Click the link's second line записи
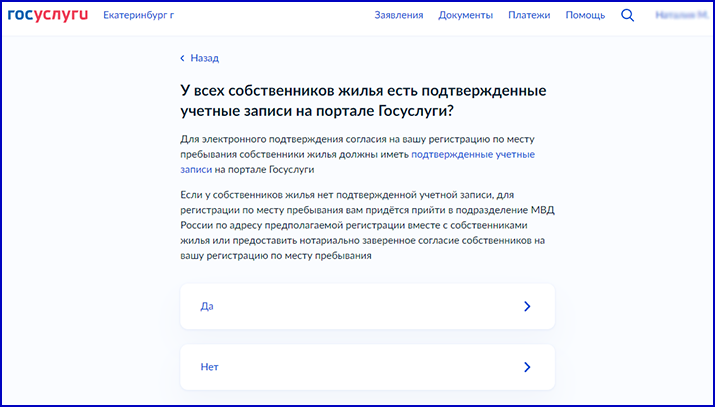 click(196, 170)
